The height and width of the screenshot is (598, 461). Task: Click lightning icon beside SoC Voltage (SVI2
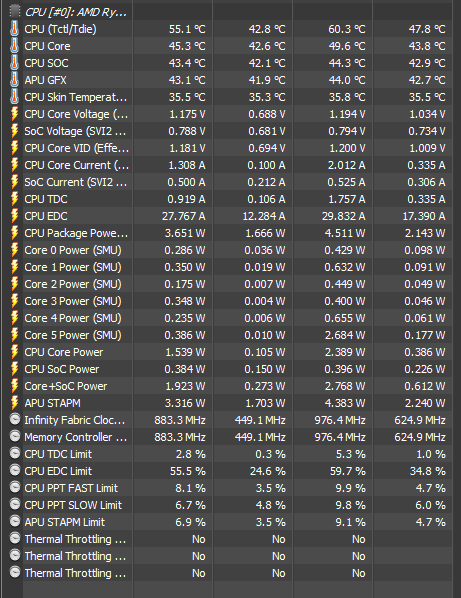(14, 131)
